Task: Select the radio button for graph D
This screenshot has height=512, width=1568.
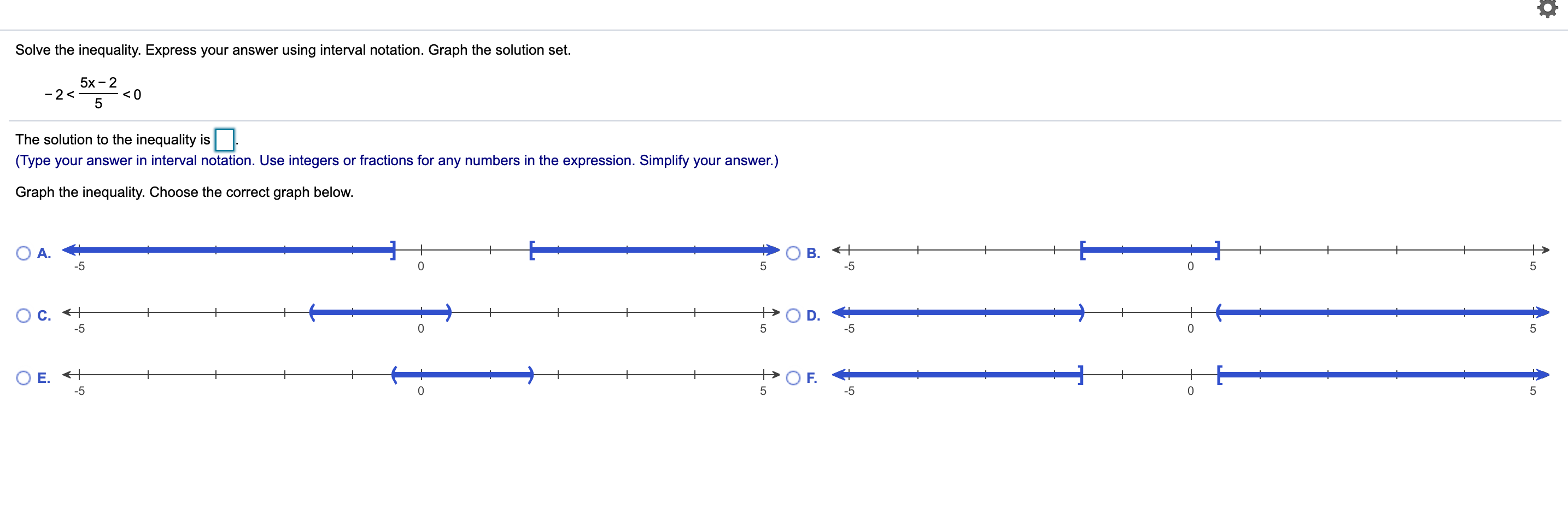Action: [793, 316]
